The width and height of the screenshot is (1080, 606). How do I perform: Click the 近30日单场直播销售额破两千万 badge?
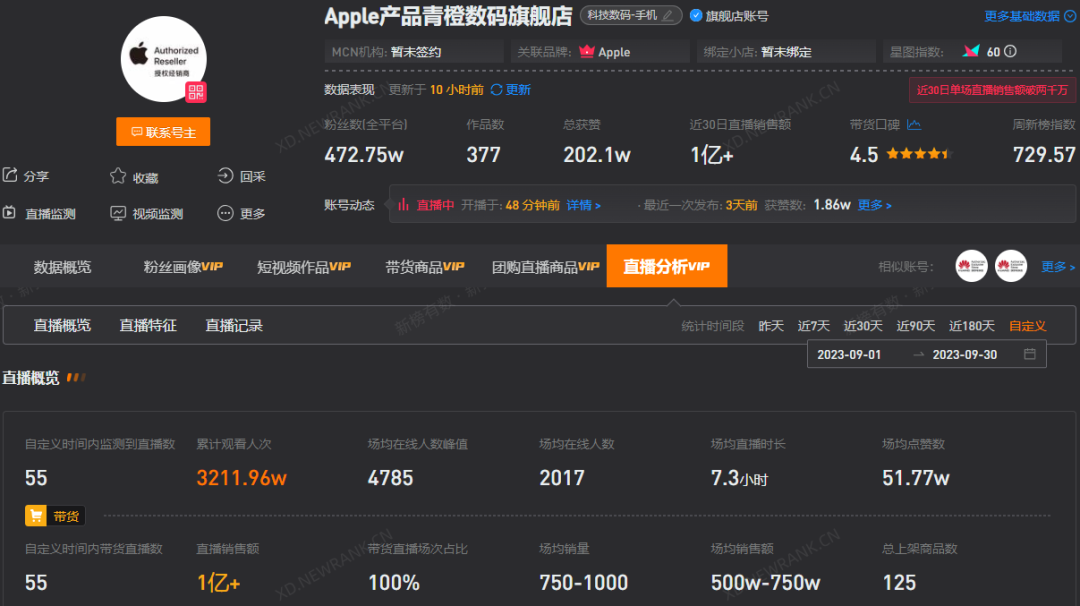pos(993,90)
